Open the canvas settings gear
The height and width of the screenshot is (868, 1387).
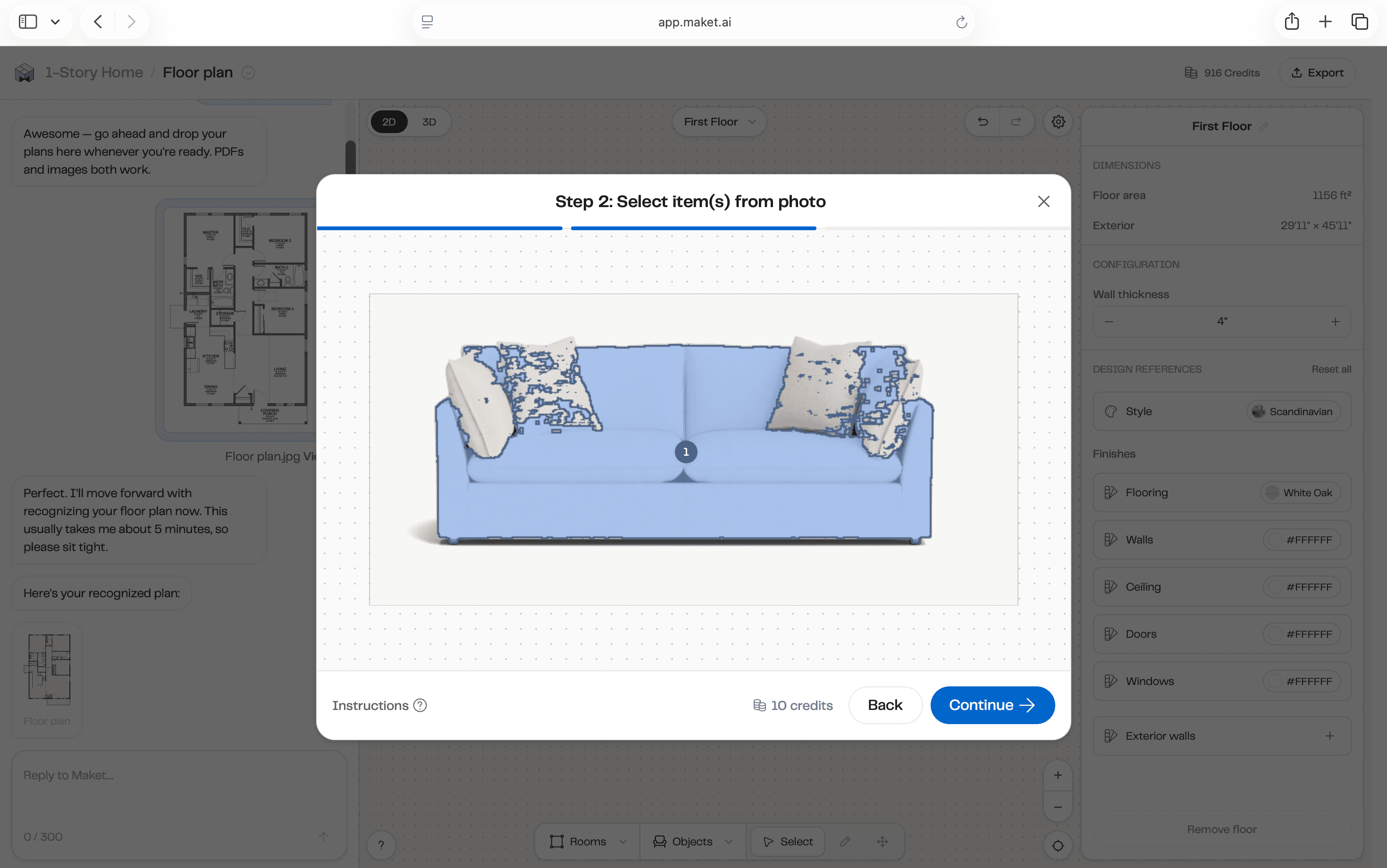pos(1058,122)
